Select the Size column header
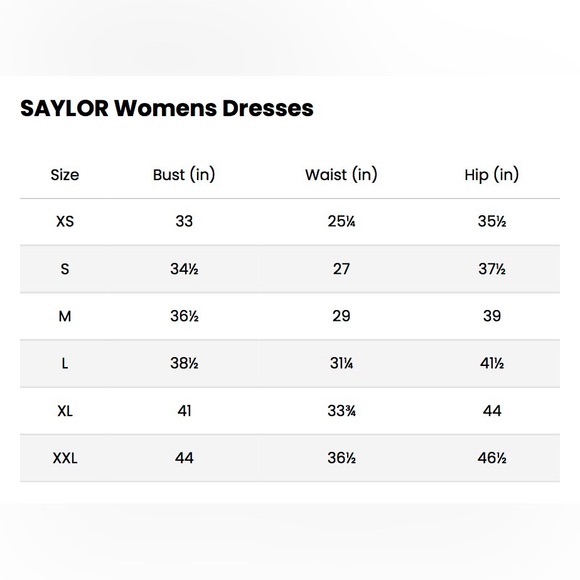Screen dimensions: 580x580 (65, 175)
